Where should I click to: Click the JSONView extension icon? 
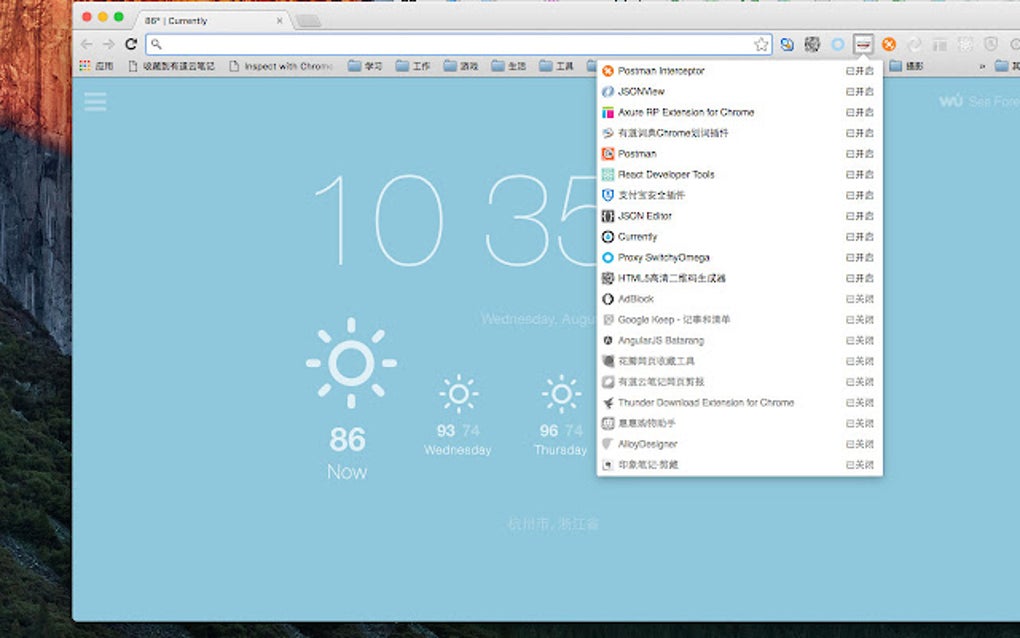coord(609,91)
